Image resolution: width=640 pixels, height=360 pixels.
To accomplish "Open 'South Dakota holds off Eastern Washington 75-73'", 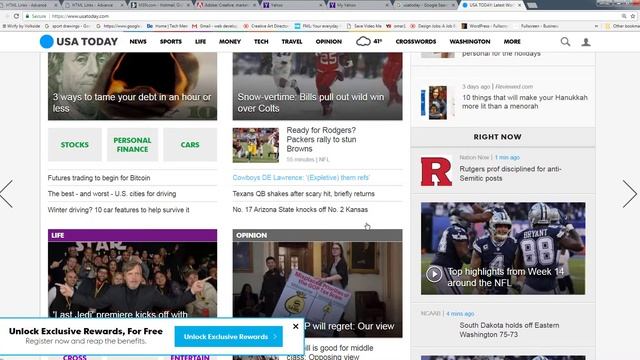I will pos(509,330).
